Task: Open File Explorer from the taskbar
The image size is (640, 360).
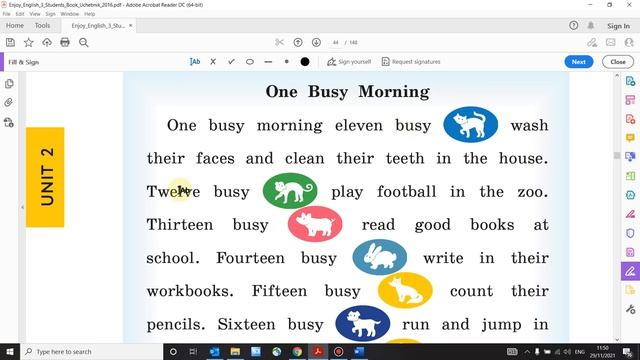Action: pos(235,351)
